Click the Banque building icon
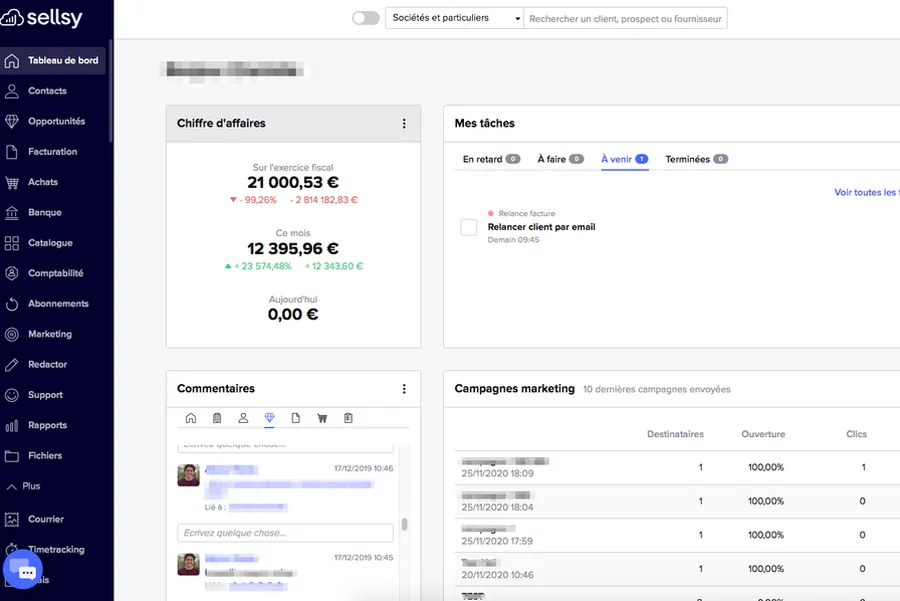 click(x=11, y=212)
